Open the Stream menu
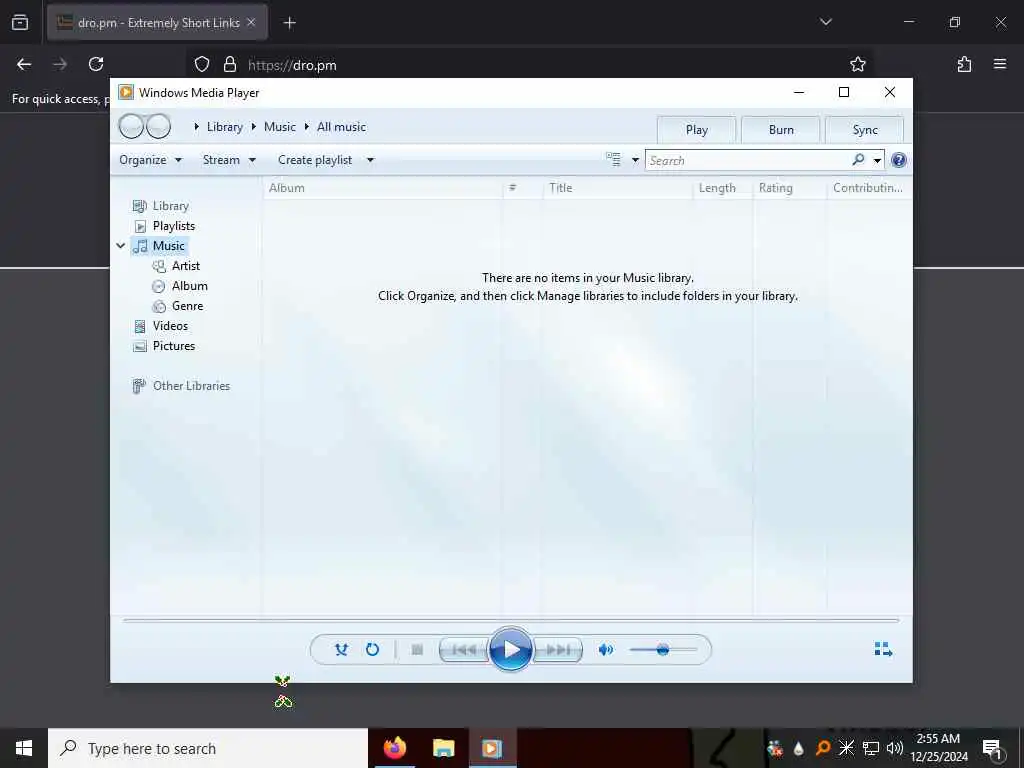Image resolution: width=1024 pixels, height=768 pixels. (x=229, y=160)
